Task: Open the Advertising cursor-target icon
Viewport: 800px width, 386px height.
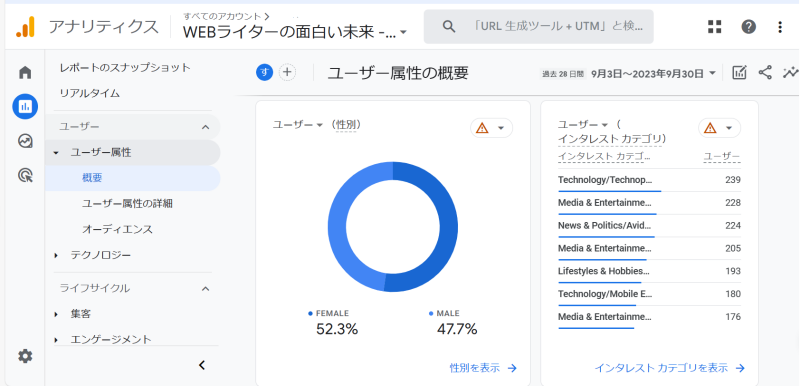Action: click(25, 175)
